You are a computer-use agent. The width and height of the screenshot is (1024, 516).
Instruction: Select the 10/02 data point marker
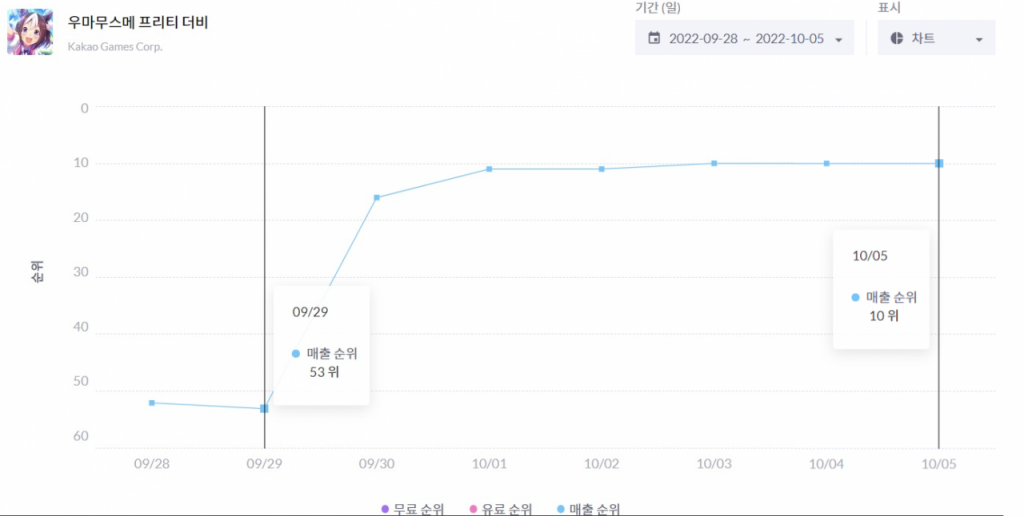click(x=602, y=169)
